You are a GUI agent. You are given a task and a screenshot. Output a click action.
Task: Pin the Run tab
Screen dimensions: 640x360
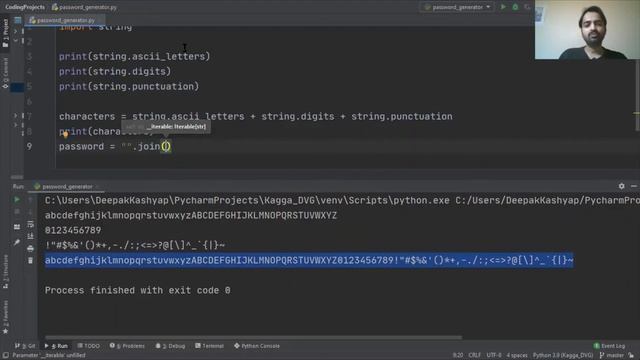click(x=17, y=242)
